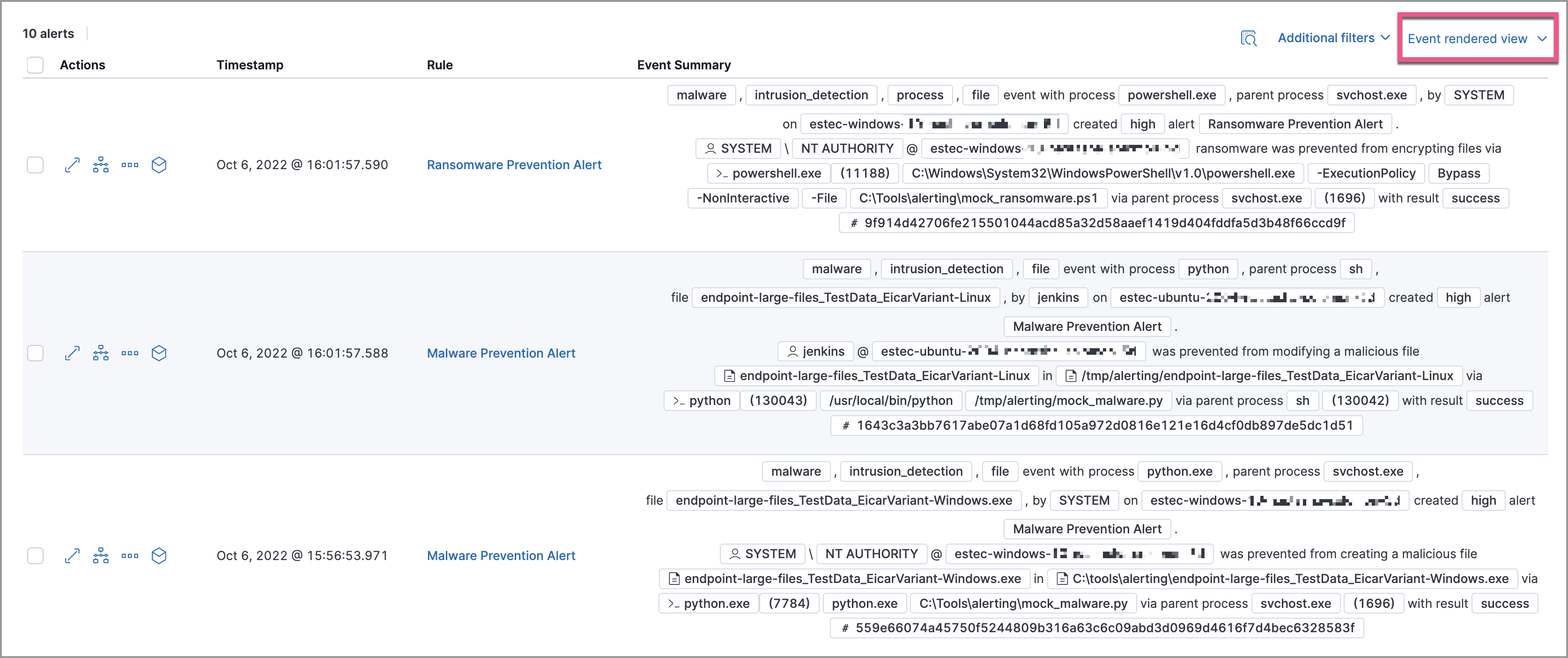Open more actions for the 15:56:53.971 Malware alert
The image size is (1568, 658).
130,556
